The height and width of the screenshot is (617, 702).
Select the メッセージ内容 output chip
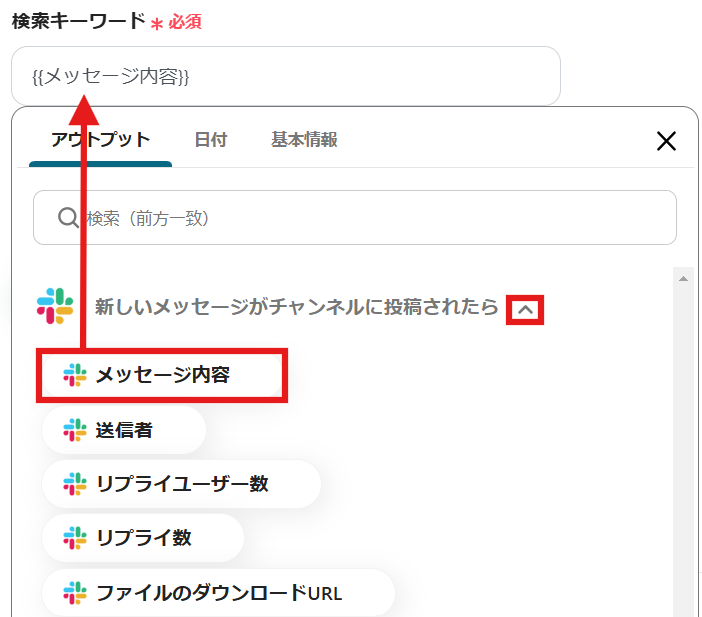[x=162, y=375]
